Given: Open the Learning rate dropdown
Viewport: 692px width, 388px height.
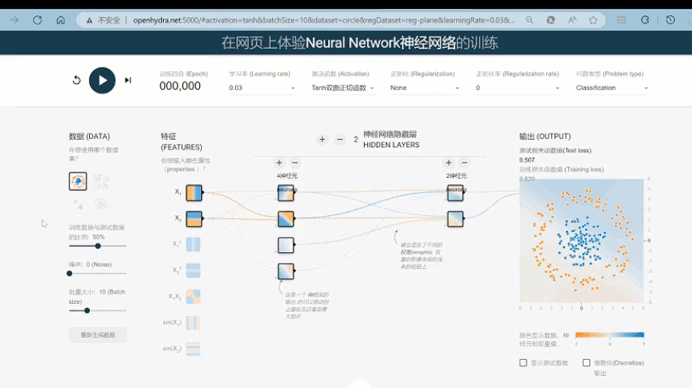Looking at the screenshot, I should pyautogui.click(x=262, y=88).
